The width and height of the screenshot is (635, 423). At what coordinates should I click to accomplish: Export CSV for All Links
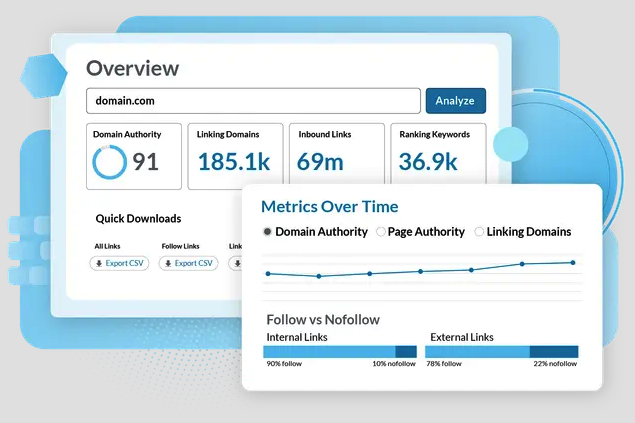click(x=119, y=263)
